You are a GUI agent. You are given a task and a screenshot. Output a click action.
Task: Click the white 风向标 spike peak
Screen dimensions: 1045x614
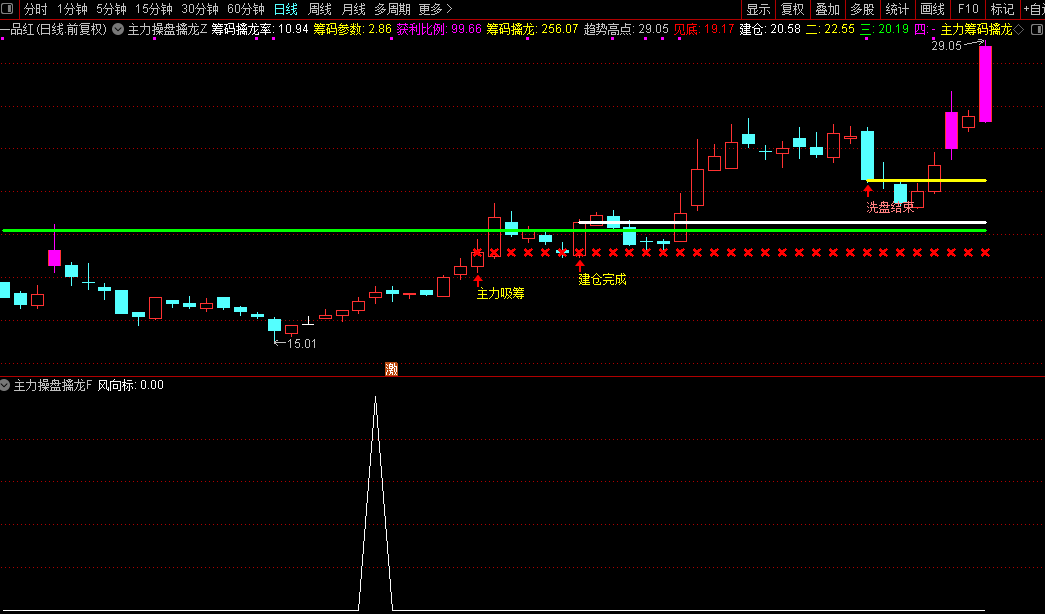coord(375,398)
